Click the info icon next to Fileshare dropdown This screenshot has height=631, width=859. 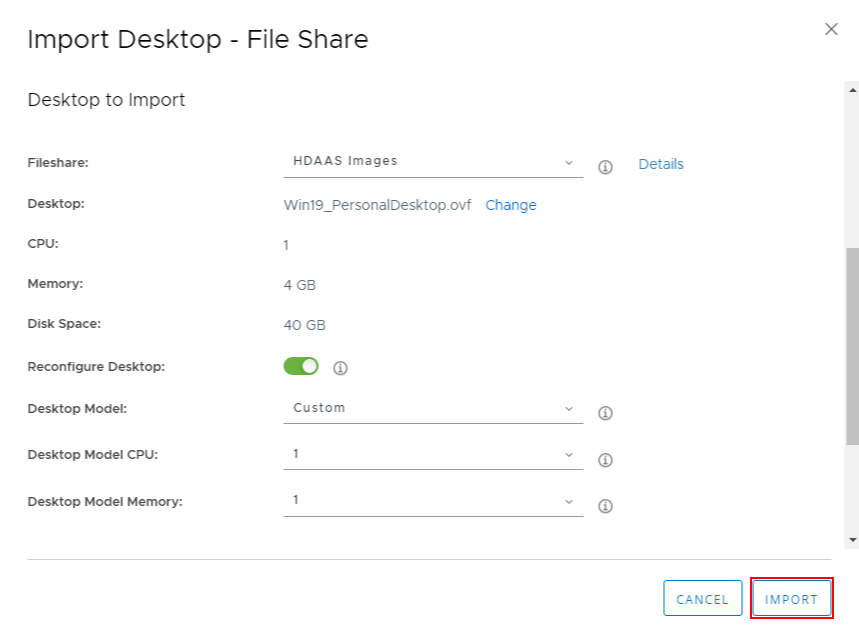(x=605, y=167)
